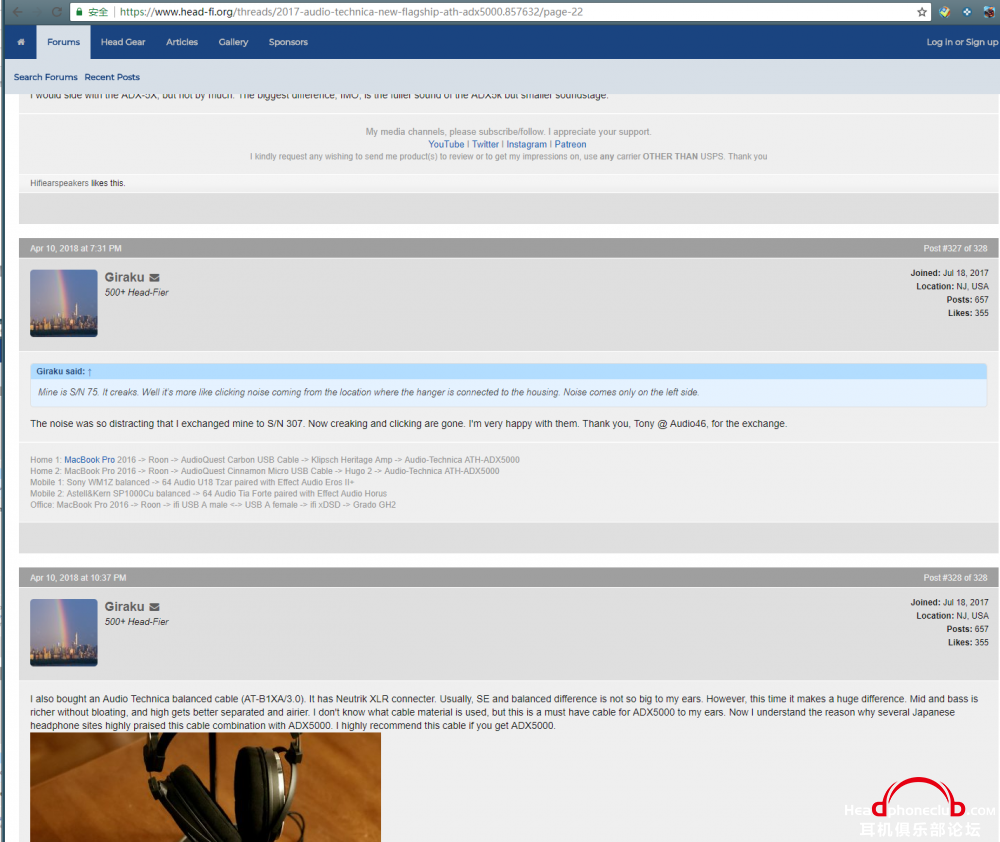1000x842 pixels.
Task: Follow the Twitter signature link
Action: [x=485, y=144]
